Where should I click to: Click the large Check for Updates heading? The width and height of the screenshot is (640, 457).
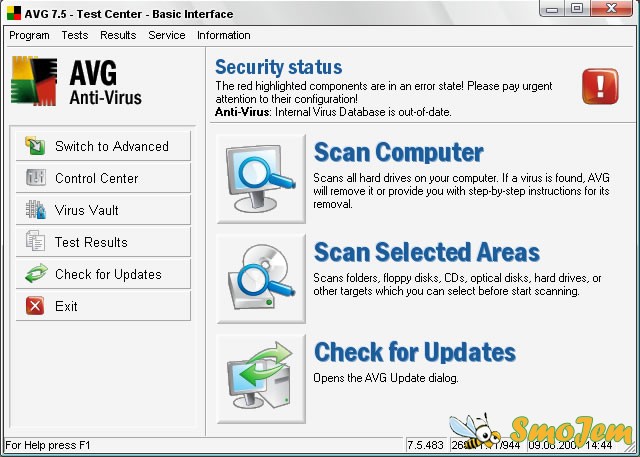point(415,352)
